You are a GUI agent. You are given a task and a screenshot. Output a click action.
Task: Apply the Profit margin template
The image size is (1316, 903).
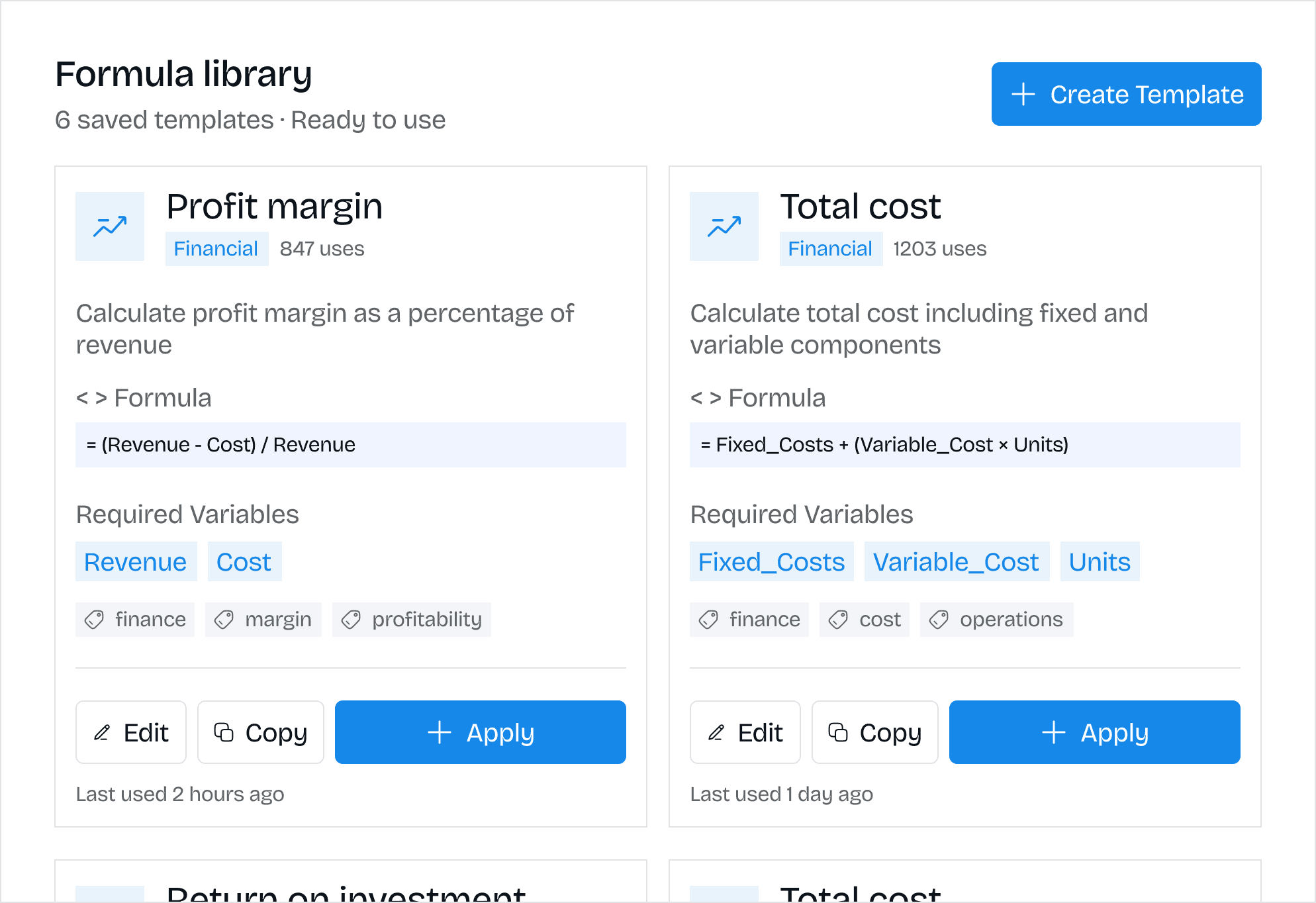click(x=481, y=732)
